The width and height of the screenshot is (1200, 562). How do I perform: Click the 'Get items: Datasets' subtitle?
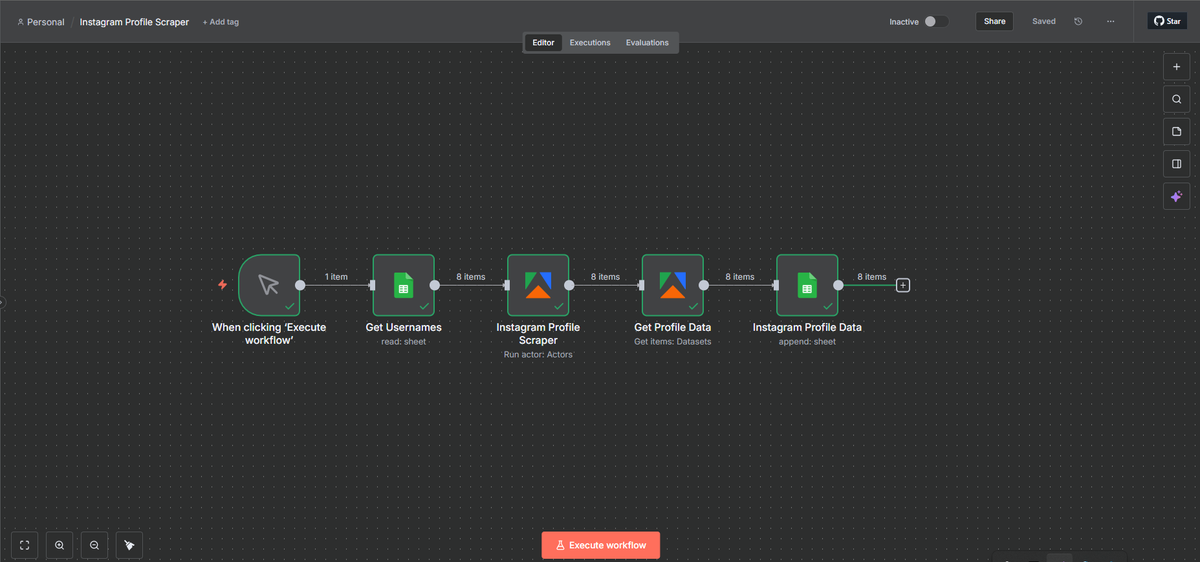[x=672, y=342]
